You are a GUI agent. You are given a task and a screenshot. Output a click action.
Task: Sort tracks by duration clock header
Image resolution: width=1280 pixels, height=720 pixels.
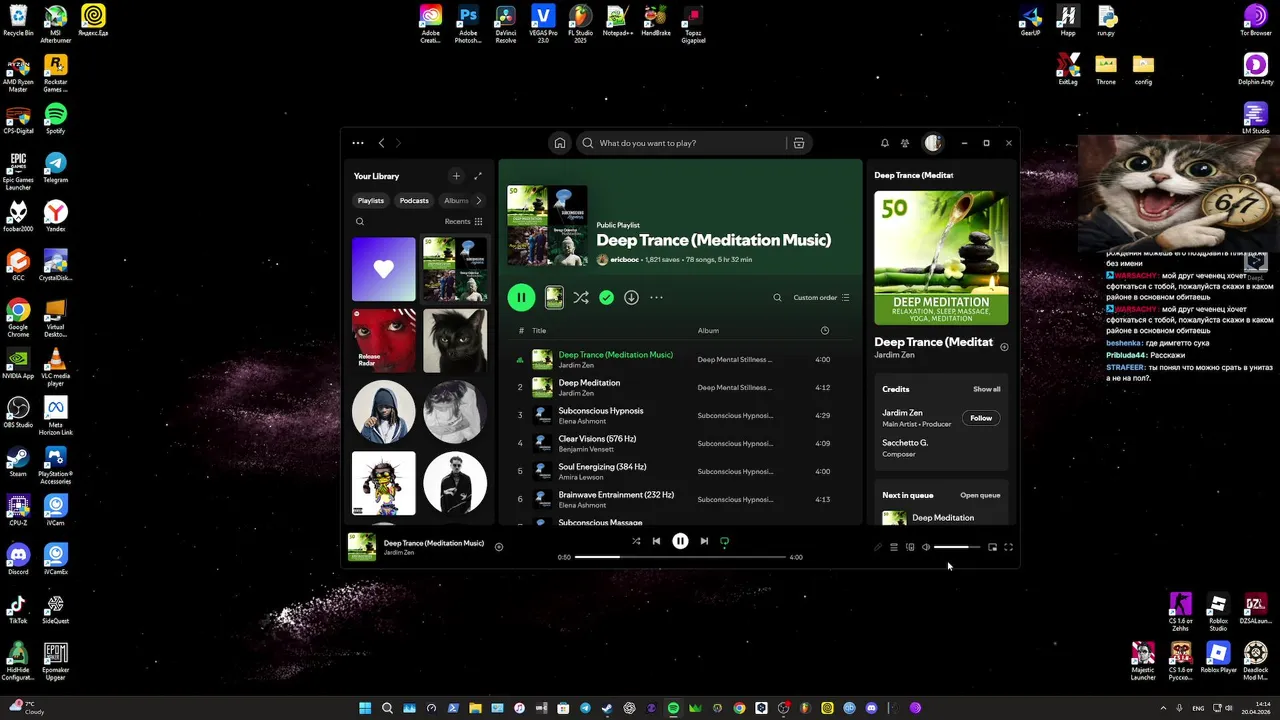tap(824, 330)
